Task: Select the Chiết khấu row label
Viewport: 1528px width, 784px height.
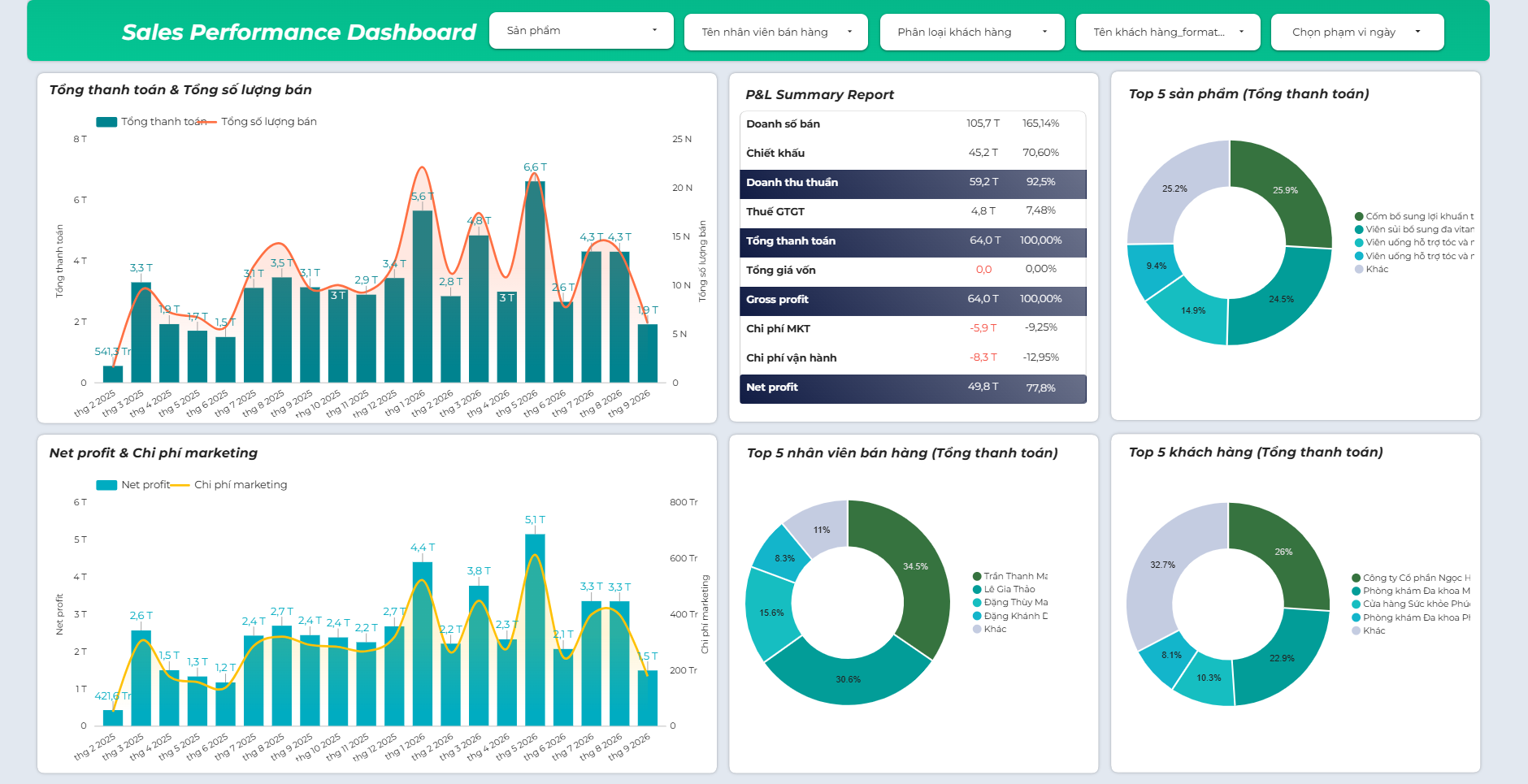Action: (x=775, y=153)
